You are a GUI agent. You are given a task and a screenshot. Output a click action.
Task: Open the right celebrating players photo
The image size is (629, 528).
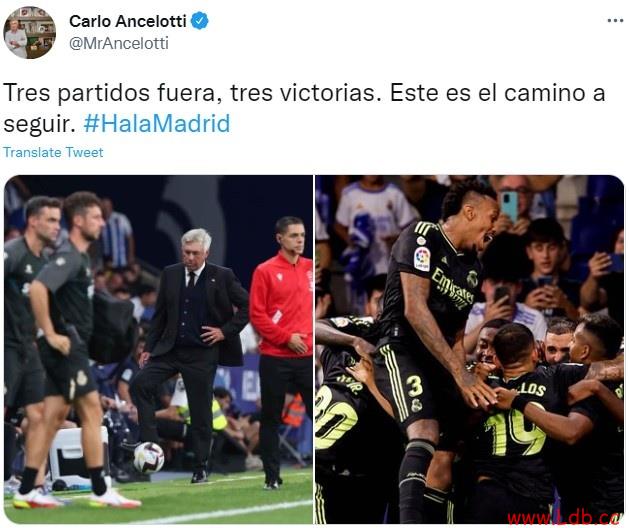469,349
